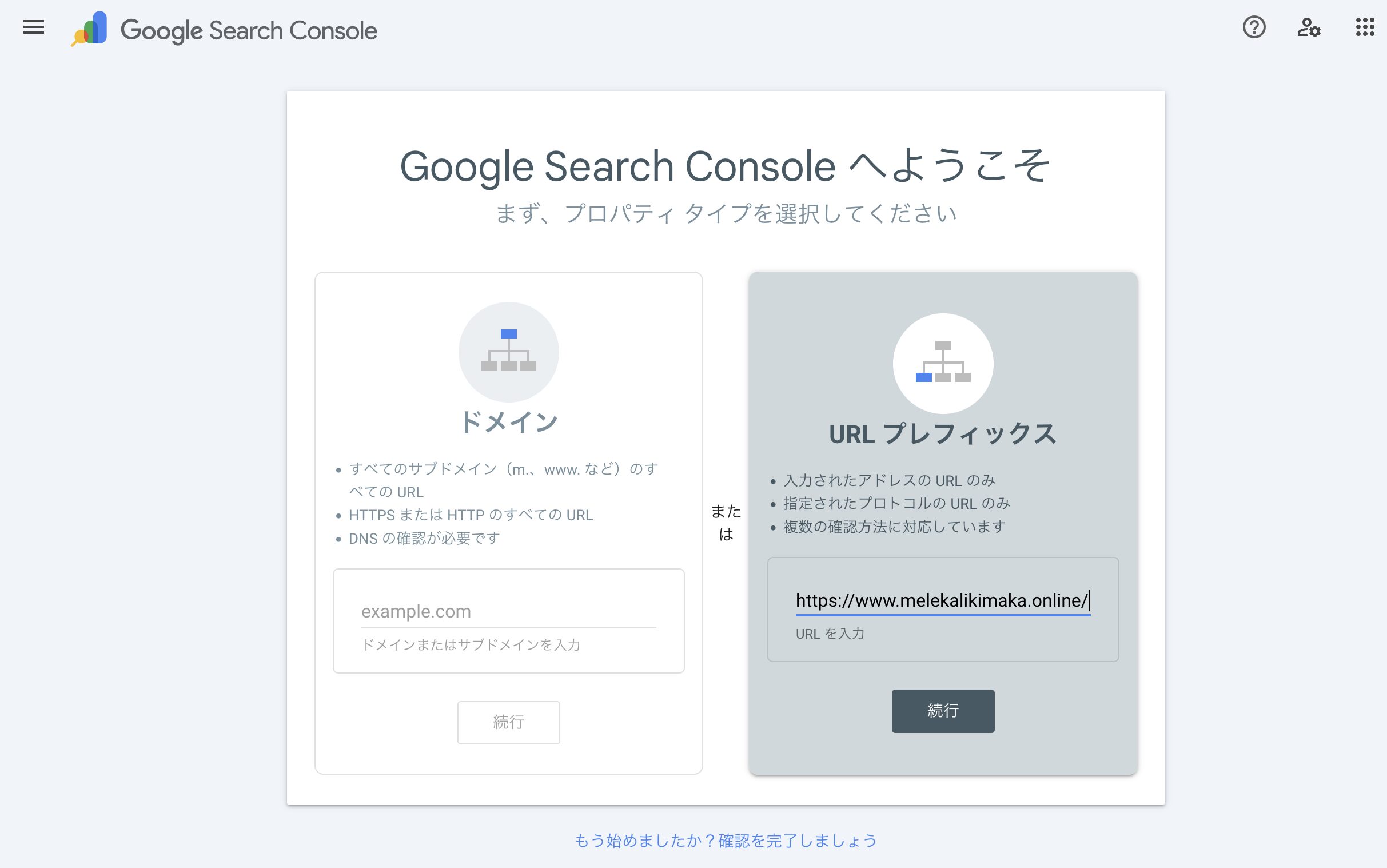Click the まず、プロパティ タイプを選択してください subtitle
Viewport: 1387px width, 868px height.
[x=726, y=214]
